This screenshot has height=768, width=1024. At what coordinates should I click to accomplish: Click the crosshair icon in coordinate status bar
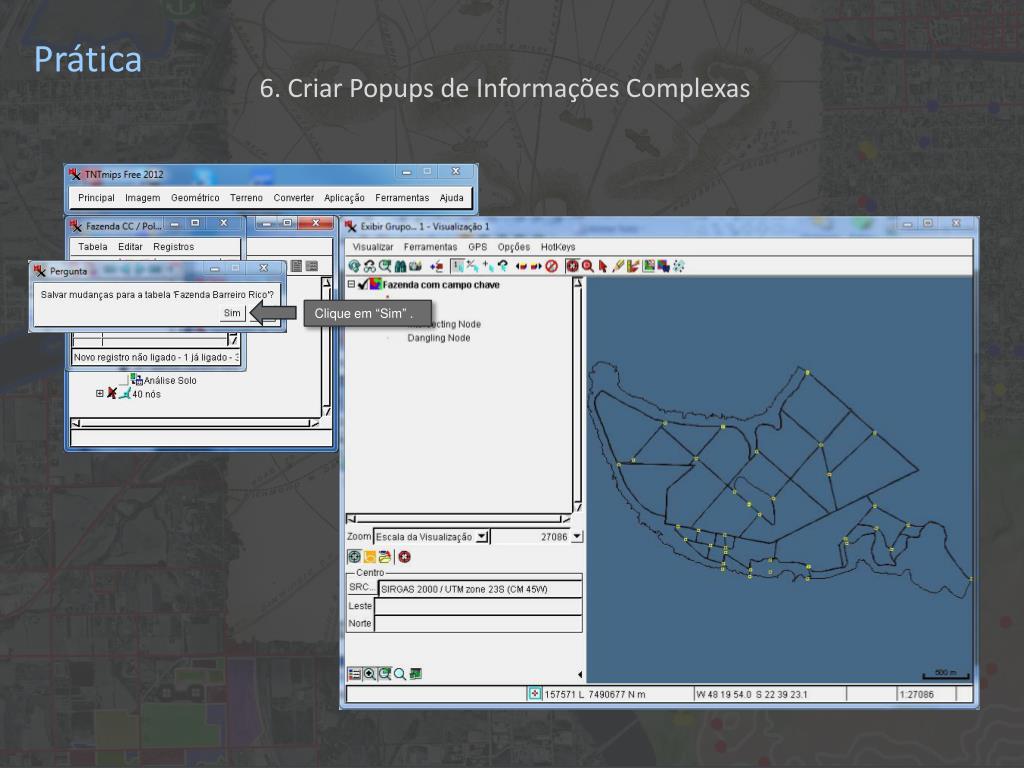[x=534, y=694]
